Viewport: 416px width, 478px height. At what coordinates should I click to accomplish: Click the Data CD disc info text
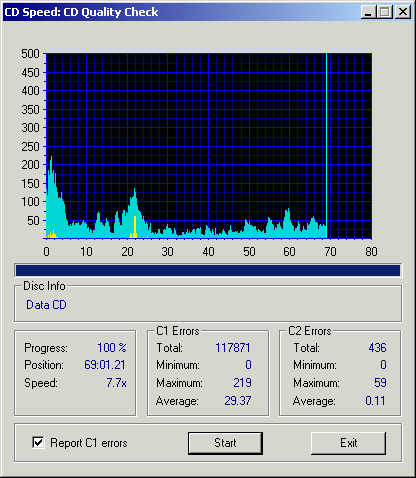tap(46, 305)
